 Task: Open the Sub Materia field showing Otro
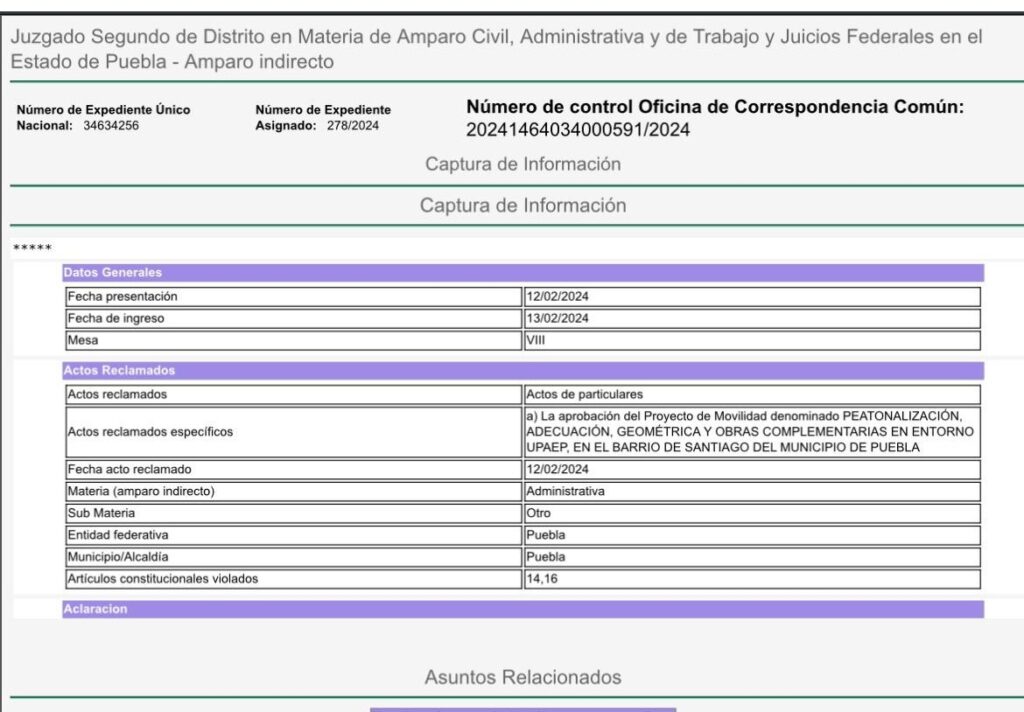pos(752,513)
